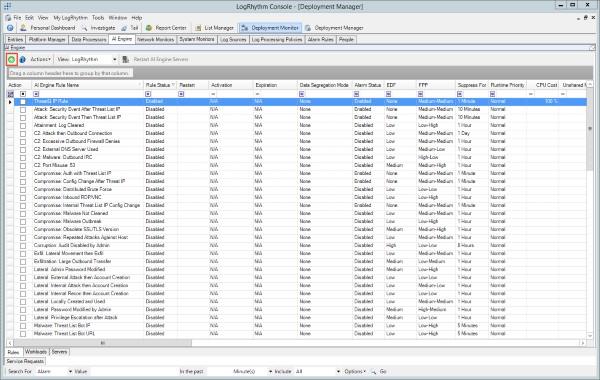This screenshot has width=600, height=380.
Task: Click the magnifier icon beside Go
Action: coord(373,372)
